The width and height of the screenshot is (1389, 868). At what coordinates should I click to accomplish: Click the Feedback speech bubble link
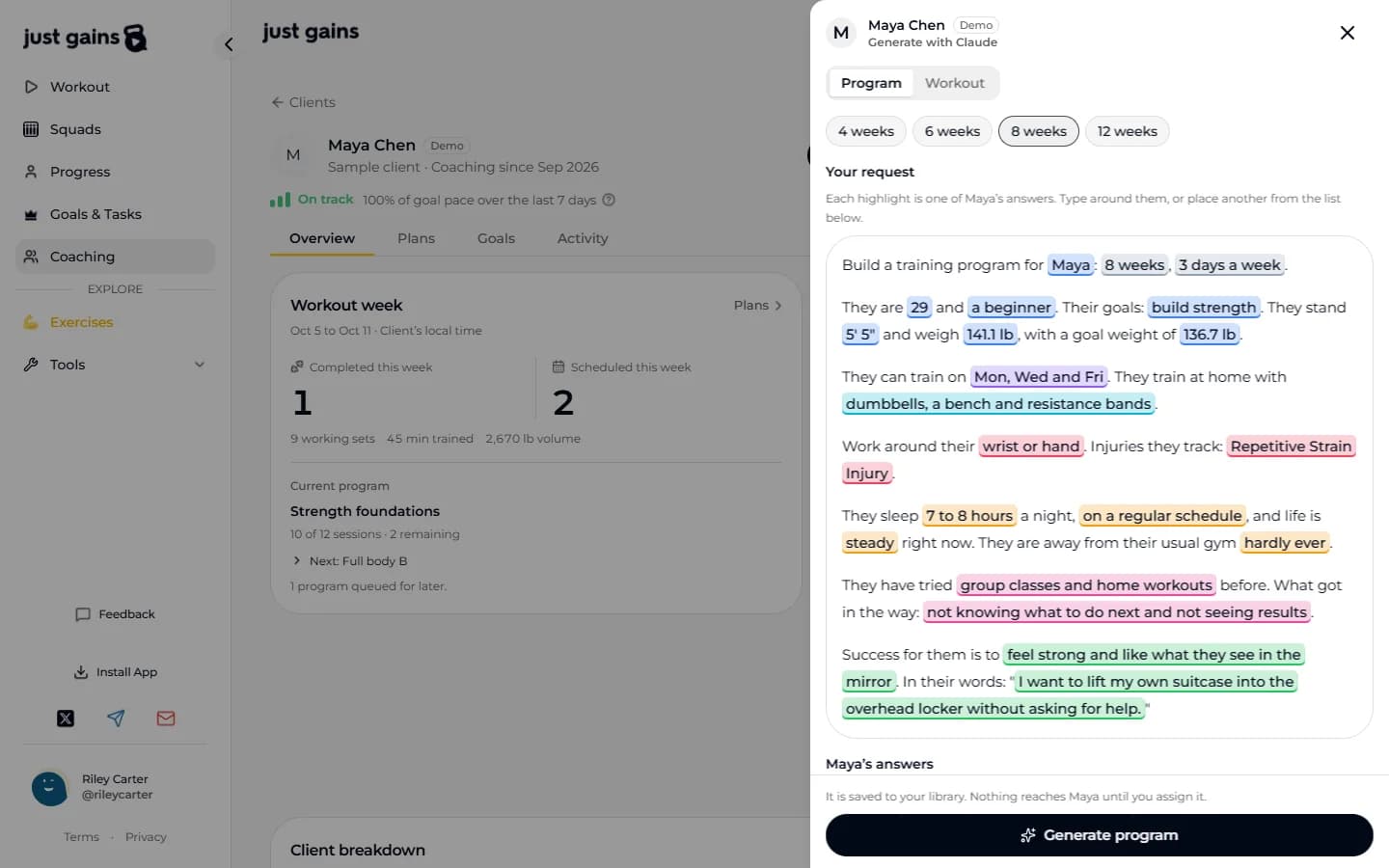(x=115, y=614)
